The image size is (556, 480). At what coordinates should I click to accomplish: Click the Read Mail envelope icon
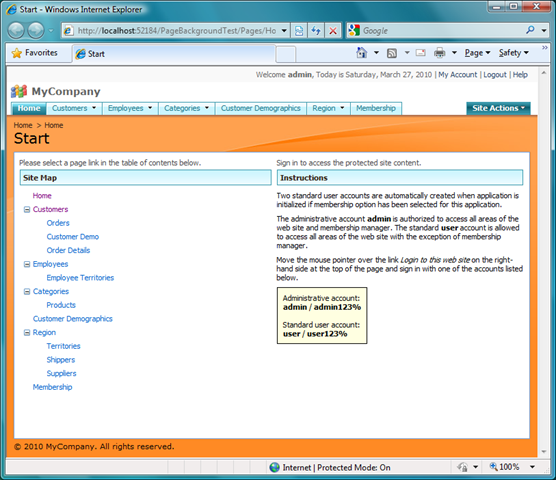click(x=421, y=53)
